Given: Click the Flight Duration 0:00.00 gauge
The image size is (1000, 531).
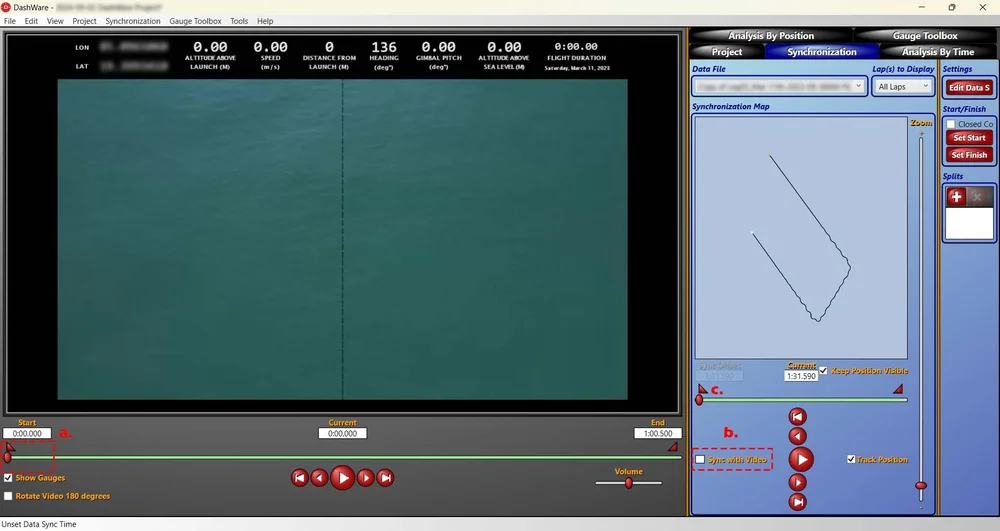Looking at the screenshot, I should tap(576, 55).
